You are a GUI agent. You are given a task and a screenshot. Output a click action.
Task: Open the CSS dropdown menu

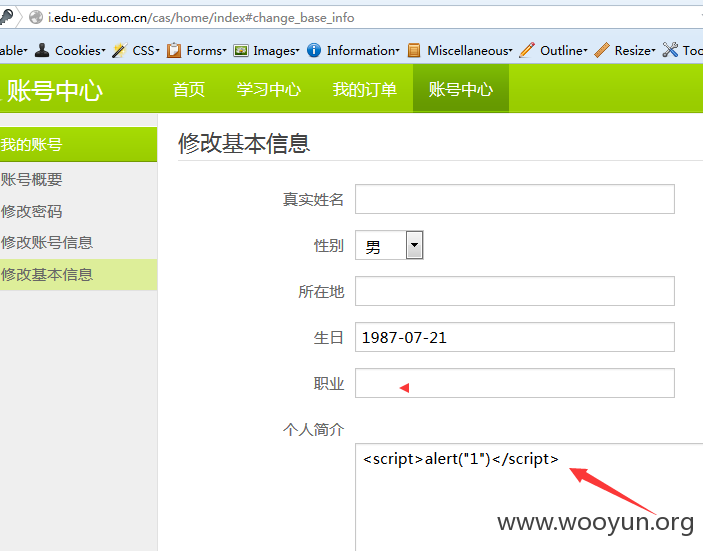(x=146, y=51)
